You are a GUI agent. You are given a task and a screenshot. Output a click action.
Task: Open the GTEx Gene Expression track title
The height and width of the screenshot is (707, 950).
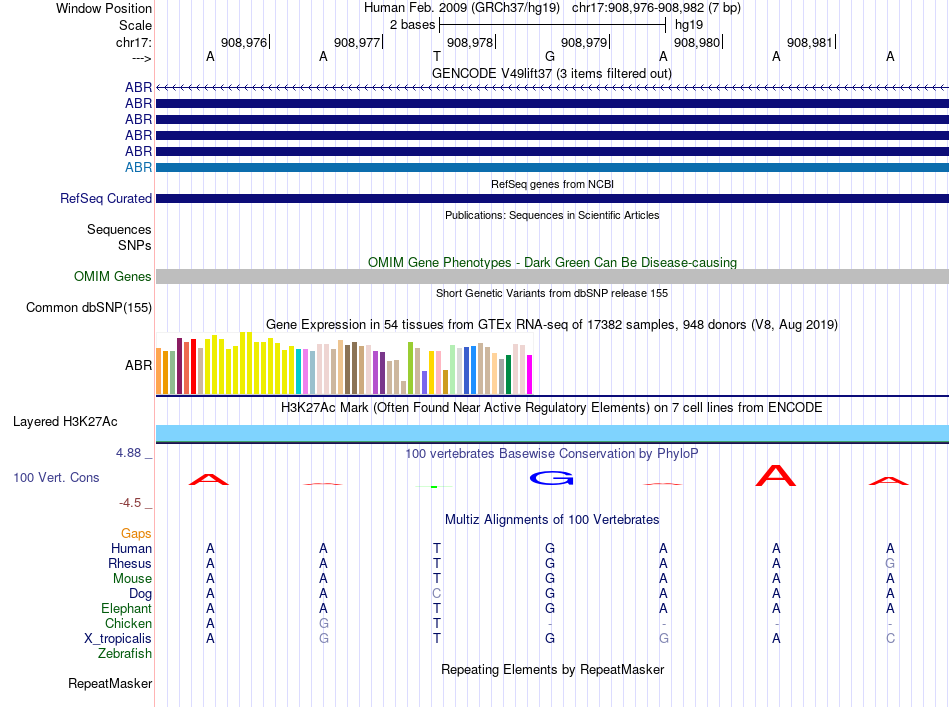[552, 325]
